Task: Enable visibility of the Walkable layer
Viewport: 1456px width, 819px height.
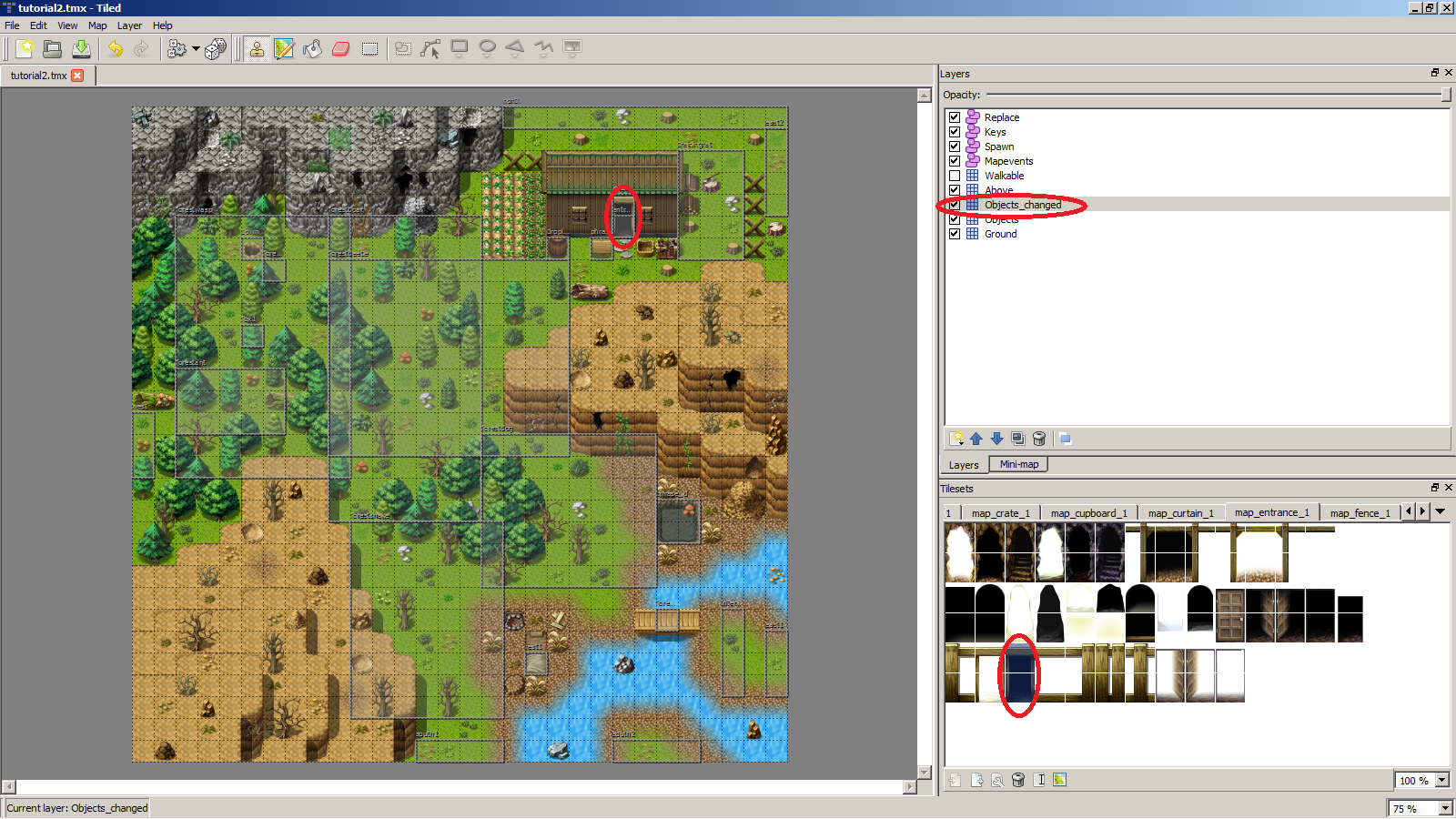Action: [955, 176]
